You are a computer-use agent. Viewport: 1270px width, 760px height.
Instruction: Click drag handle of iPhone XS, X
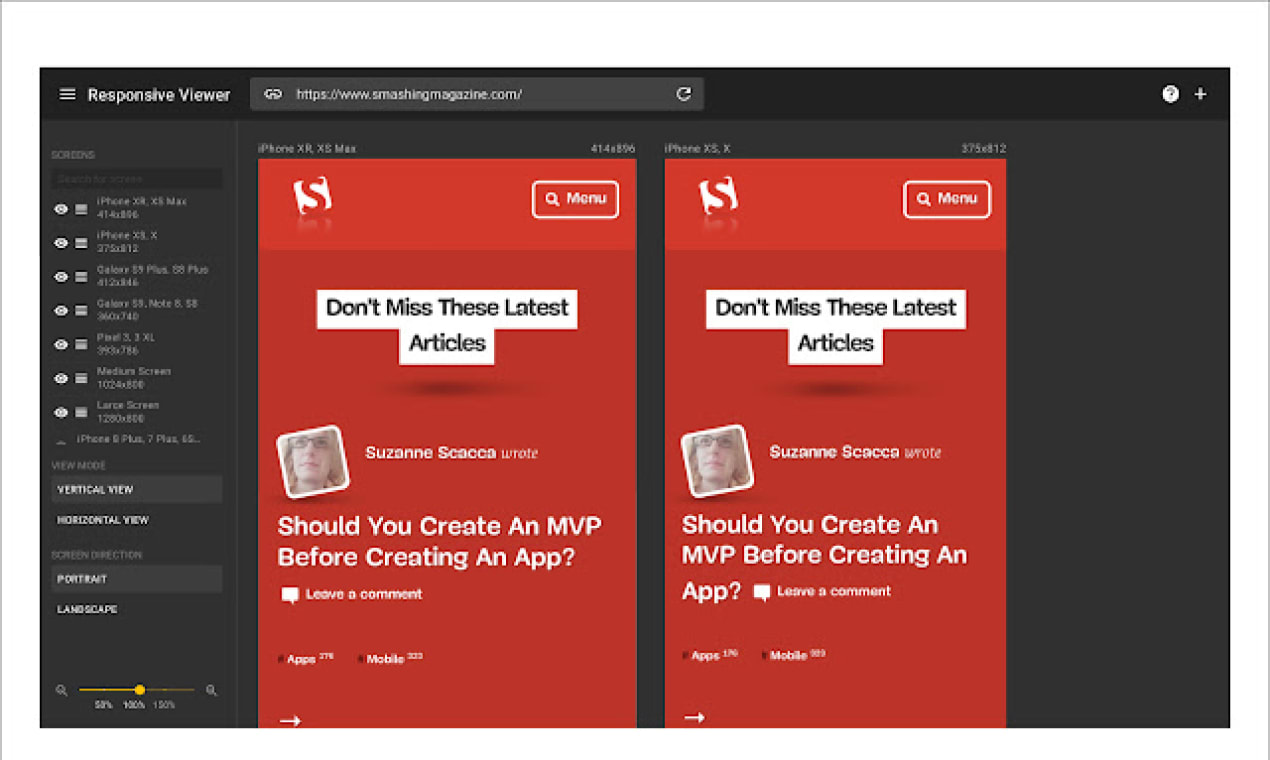click(x=81, y=243)
